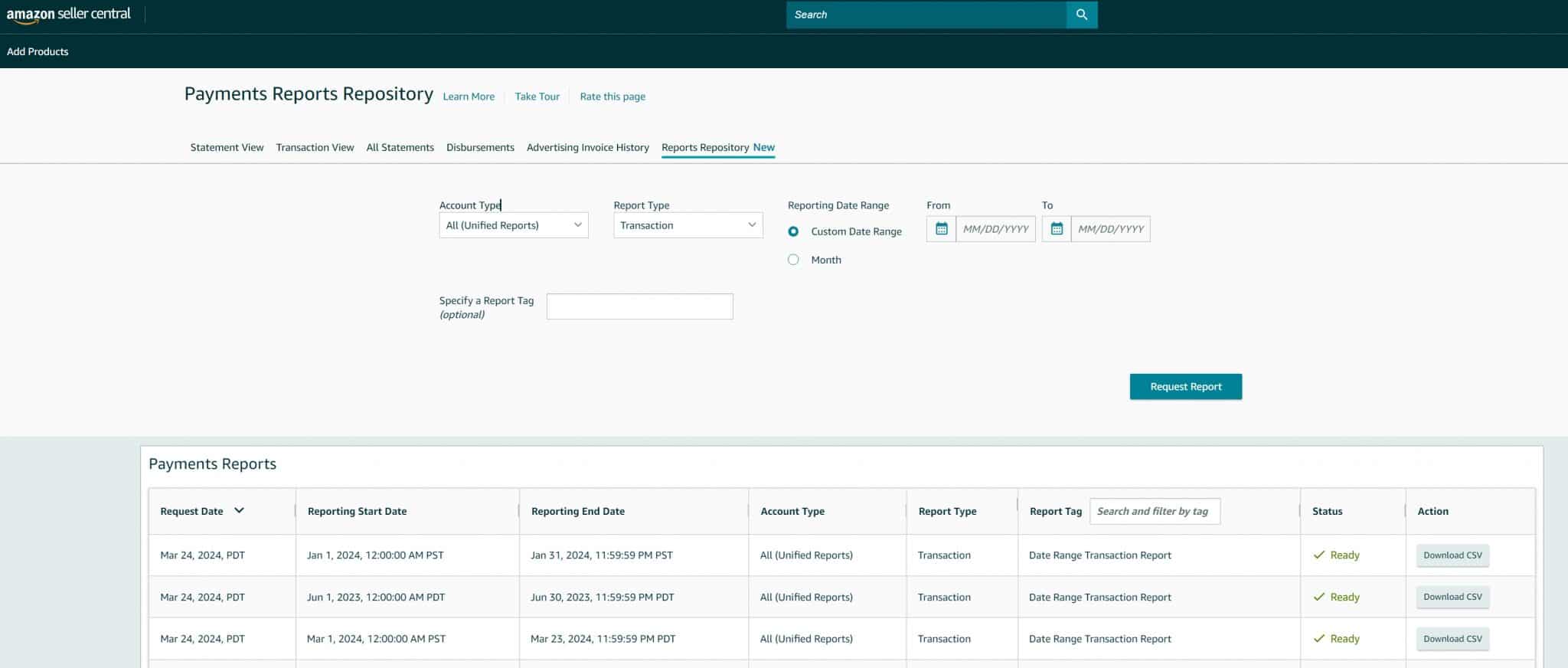Click the To date input field
The width and height of the screenshot is (1568, 668).
(x=1110, y=229)
